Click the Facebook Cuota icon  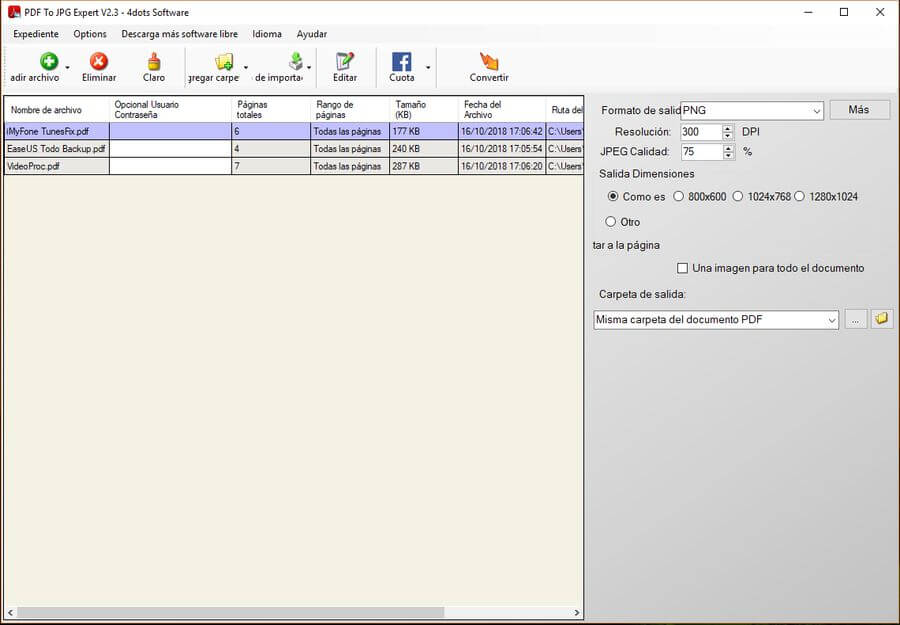tap(401, 61)
